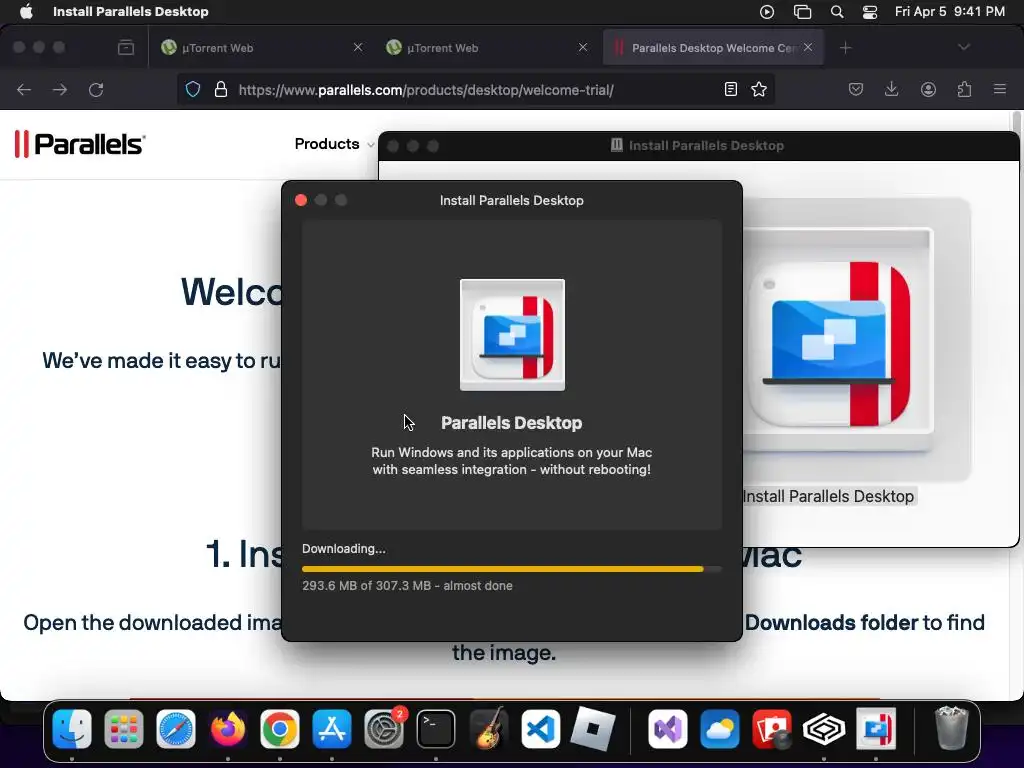Screen dimensions: 1024x768
Task: Open the Firefox downloads panel
Action: 891,89
